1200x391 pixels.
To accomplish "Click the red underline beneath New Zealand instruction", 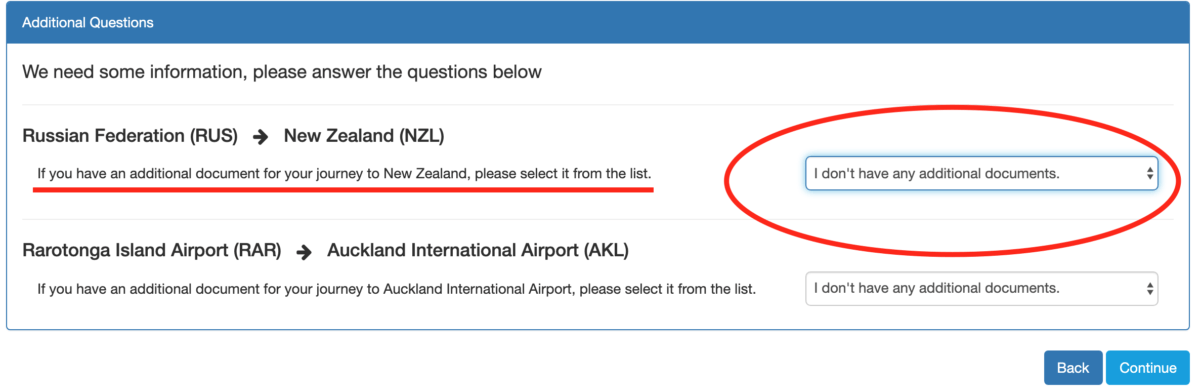I will 343,189.
